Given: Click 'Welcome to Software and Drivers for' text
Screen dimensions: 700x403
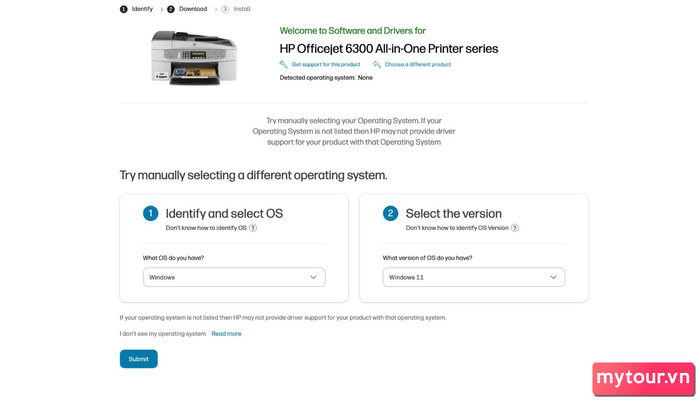Looking at the screenshot, I should click(x=352, y=31).
